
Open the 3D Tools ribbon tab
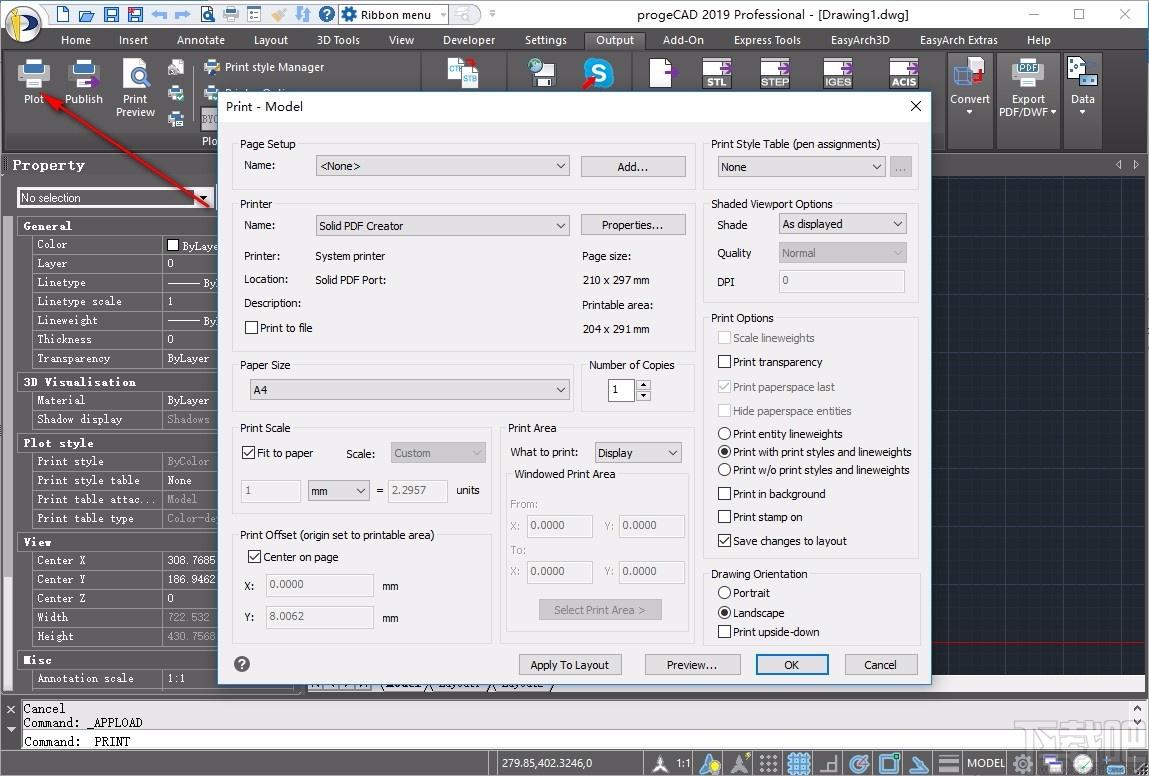click(338, 40)
